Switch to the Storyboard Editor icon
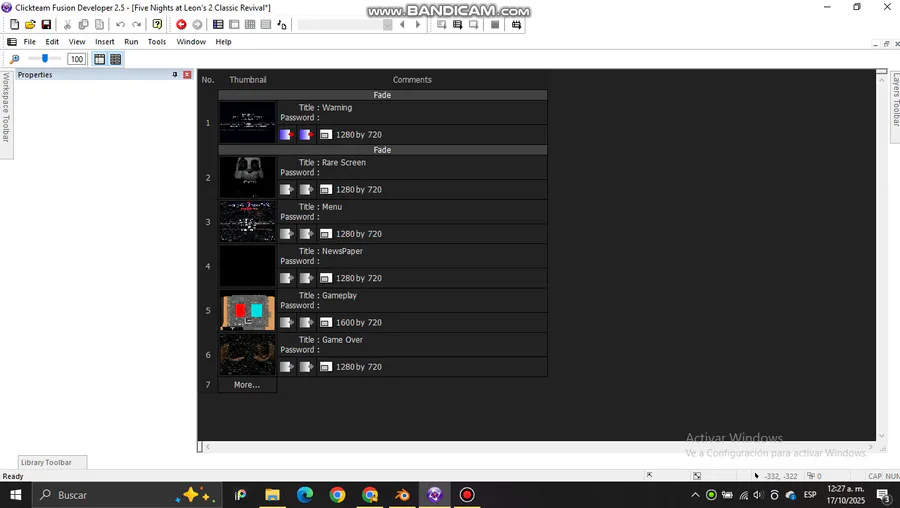Image resolution: width=900 pixels, height=508 pixels. click(x=218, y=24)
